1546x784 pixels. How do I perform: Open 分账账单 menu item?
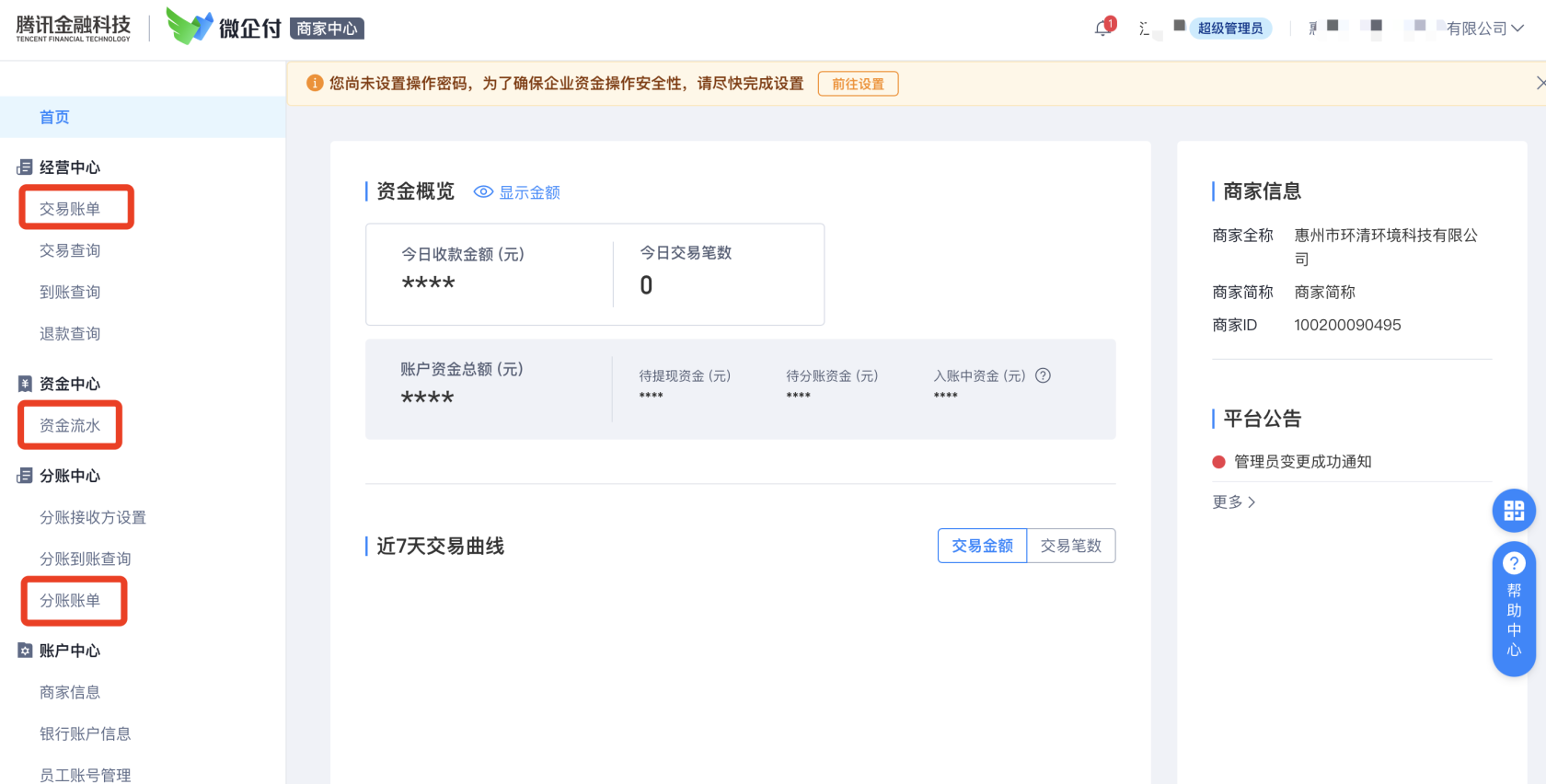click(70, 600)
